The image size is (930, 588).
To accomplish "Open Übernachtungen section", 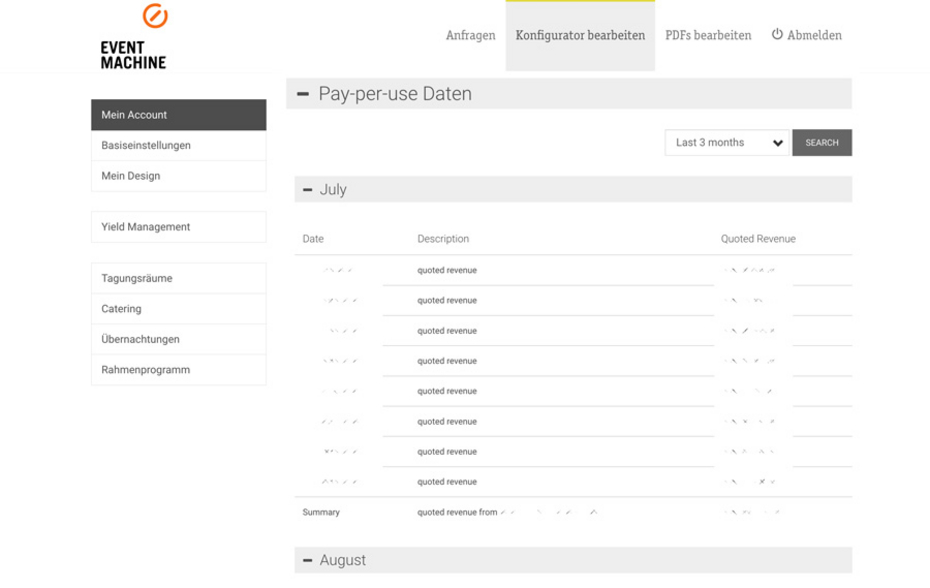I will (x=178, y=340).
